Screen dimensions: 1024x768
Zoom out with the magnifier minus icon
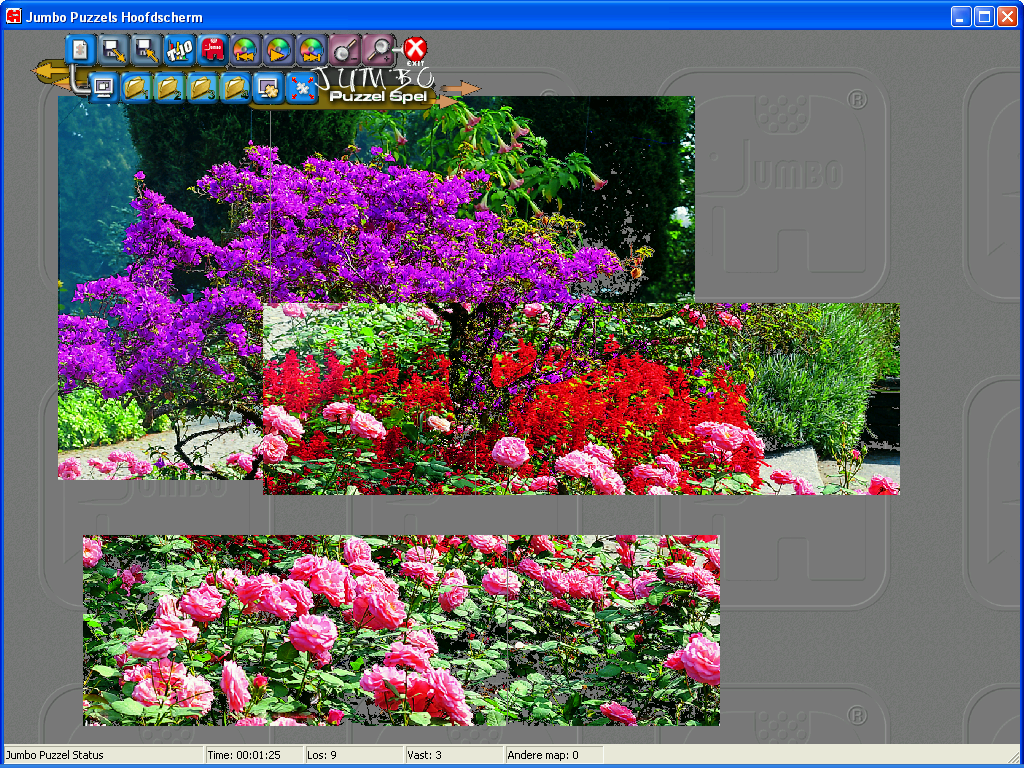(345, 50)
